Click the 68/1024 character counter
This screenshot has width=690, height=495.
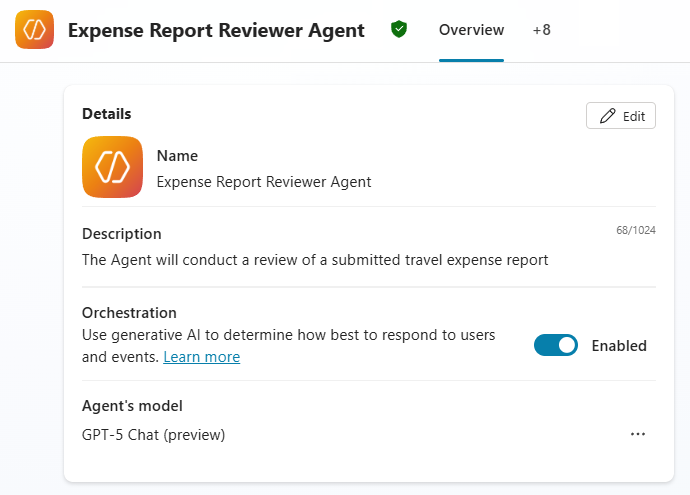click(x=636, y=231)
